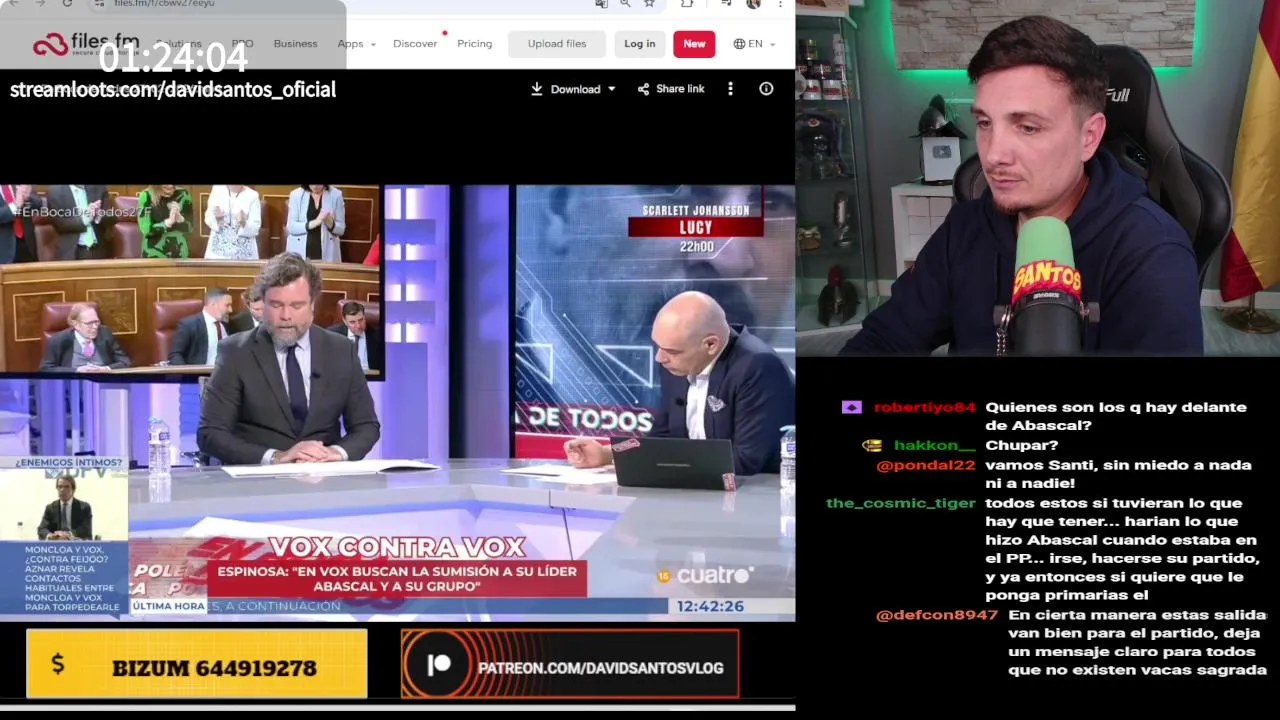Click the Patreon davidsantosvlog banner
Viewport: 1280px width, 720px height.
pyautogui.click(x=570, y=663)
